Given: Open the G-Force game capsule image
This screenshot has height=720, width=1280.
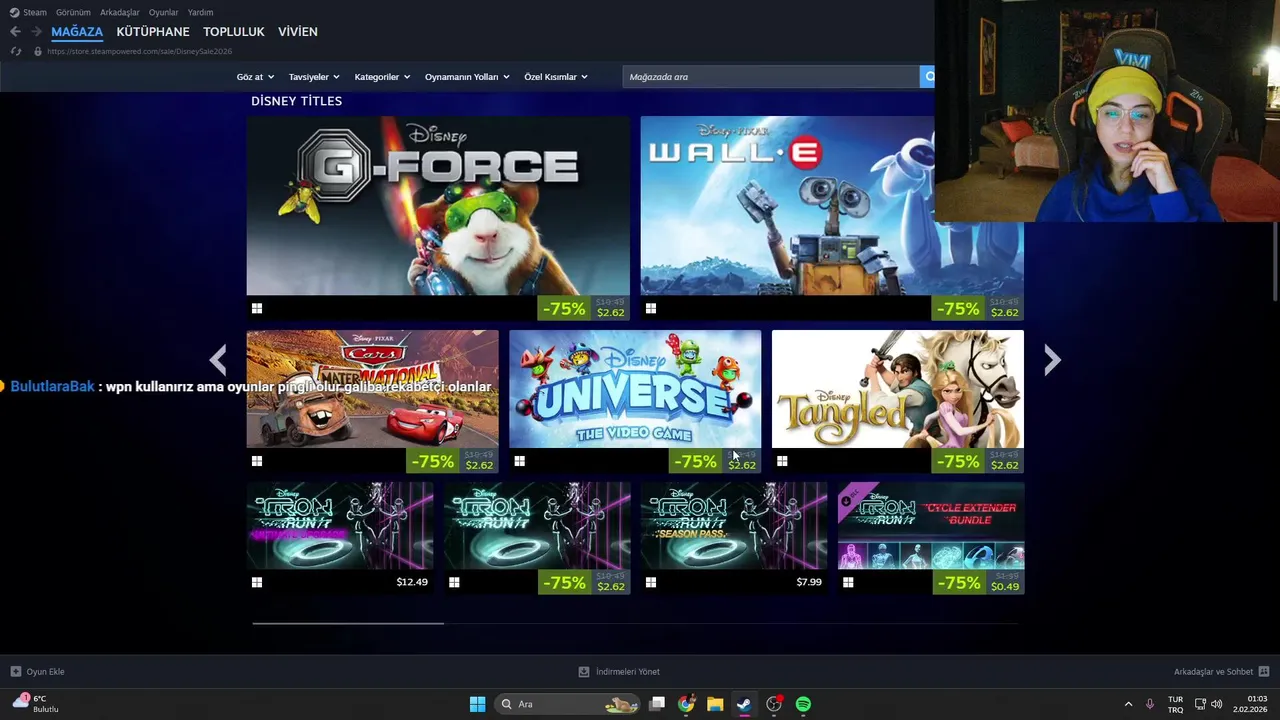Looking at the screenshot, I should [438, 205].
